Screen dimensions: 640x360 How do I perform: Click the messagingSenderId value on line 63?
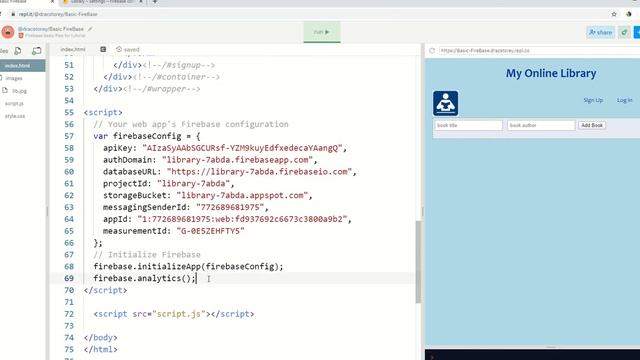230,207
